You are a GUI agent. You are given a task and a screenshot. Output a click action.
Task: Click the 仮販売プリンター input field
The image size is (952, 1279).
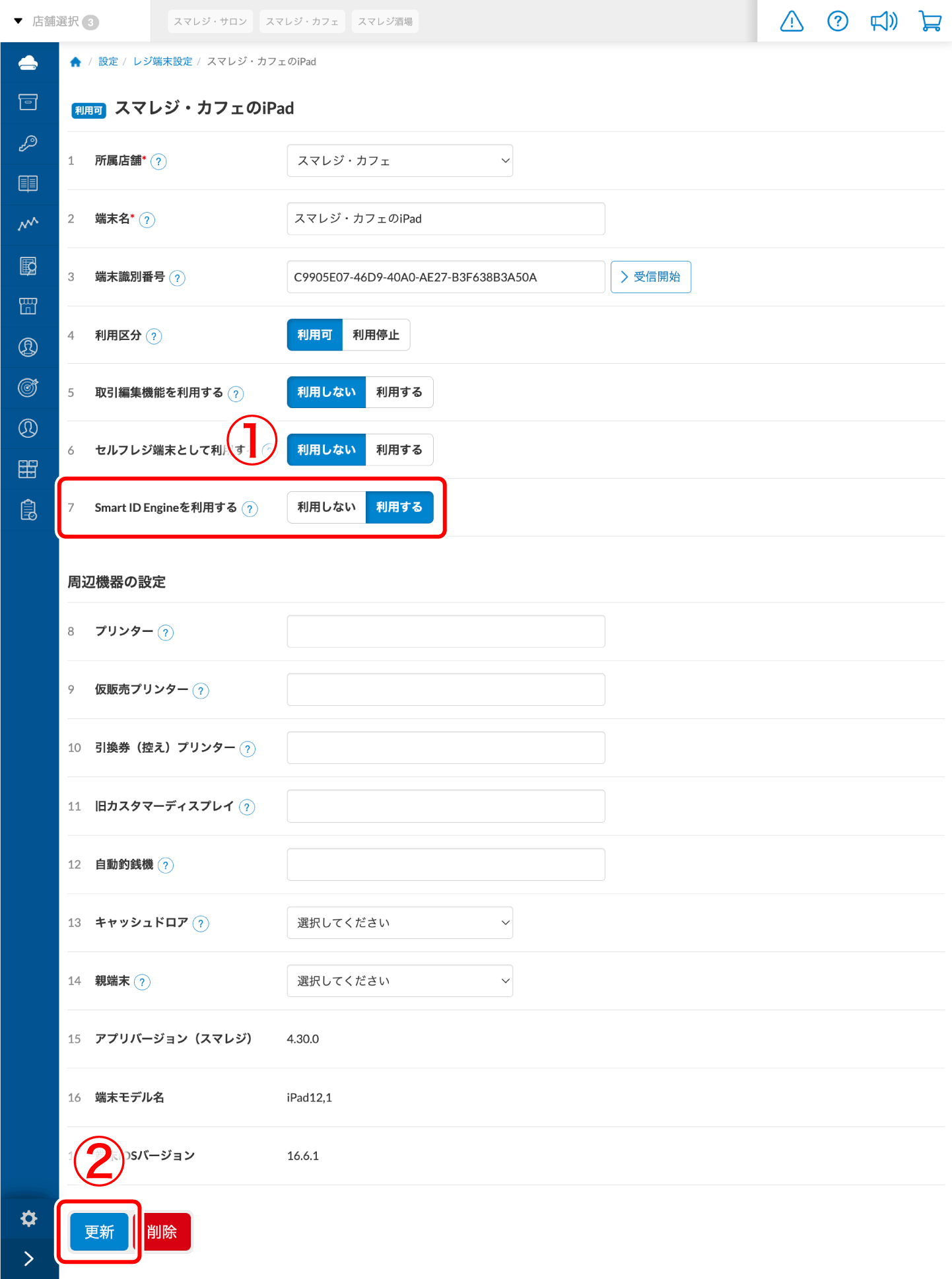446,689
